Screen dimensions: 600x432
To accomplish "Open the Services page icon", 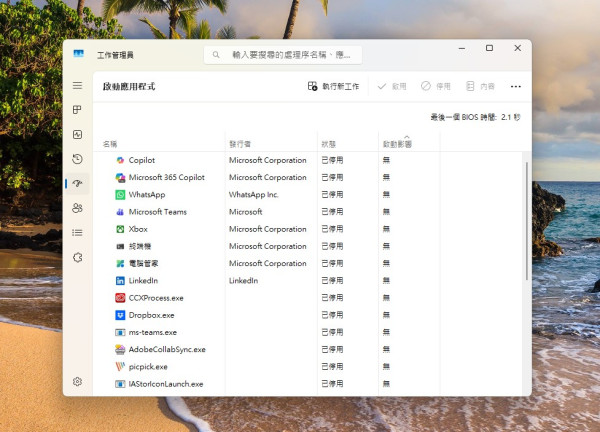I will (x=77, y=258).
